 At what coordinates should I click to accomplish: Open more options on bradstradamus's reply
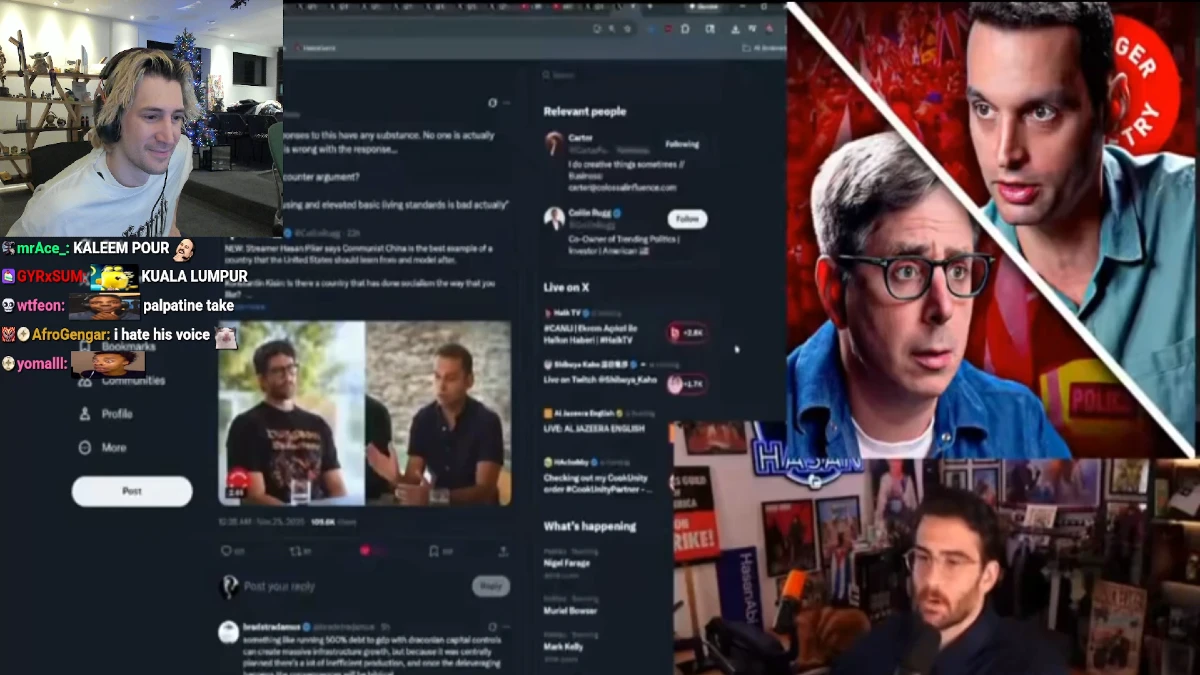pos(506,626)
